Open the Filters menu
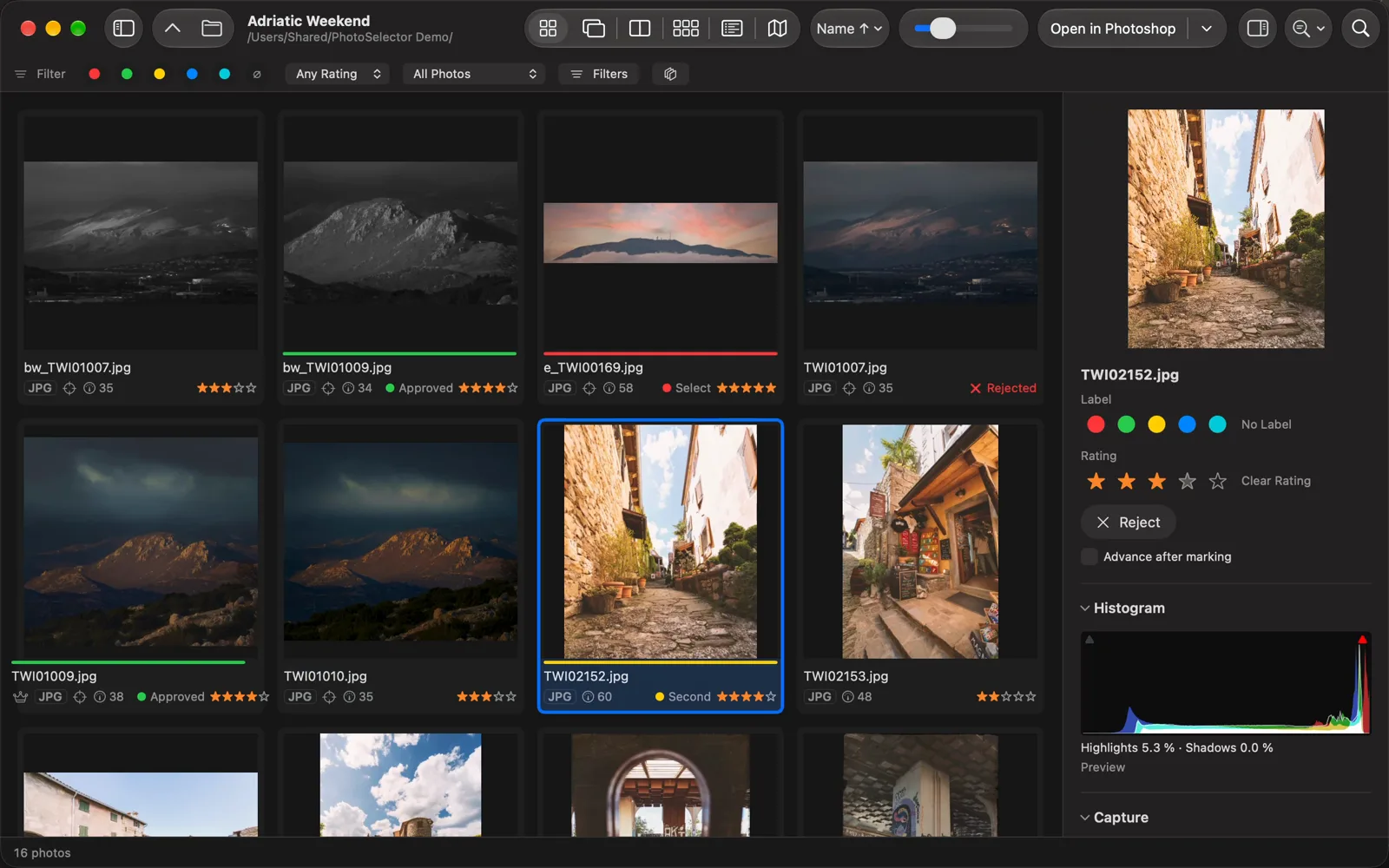The image size is (1389, 868). [x=598, y=74]
